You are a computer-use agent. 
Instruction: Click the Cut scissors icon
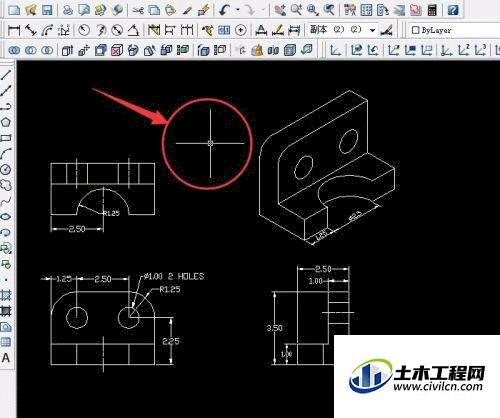pyautogui.click(x=138, y=10)
